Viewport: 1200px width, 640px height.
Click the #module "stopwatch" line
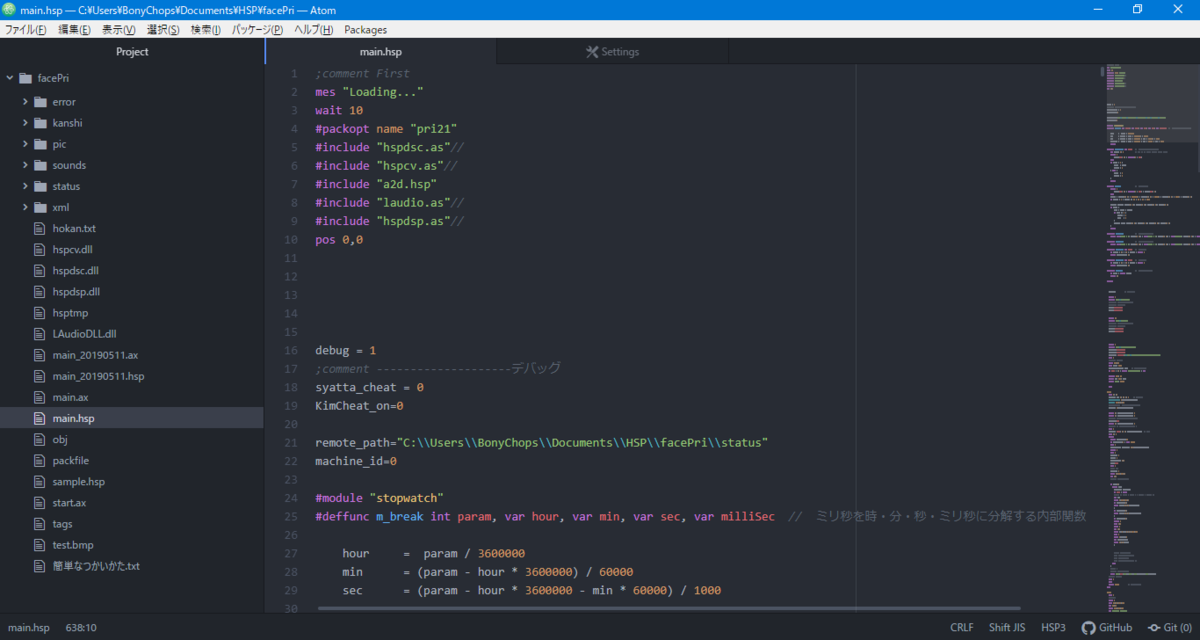point(379,498)
